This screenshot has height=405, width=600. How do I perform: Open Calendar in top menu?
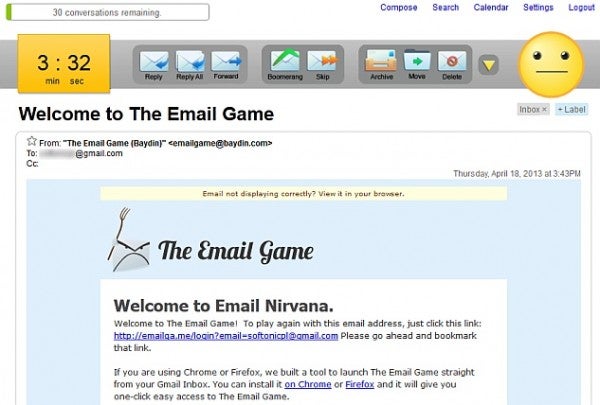(491, 7)
